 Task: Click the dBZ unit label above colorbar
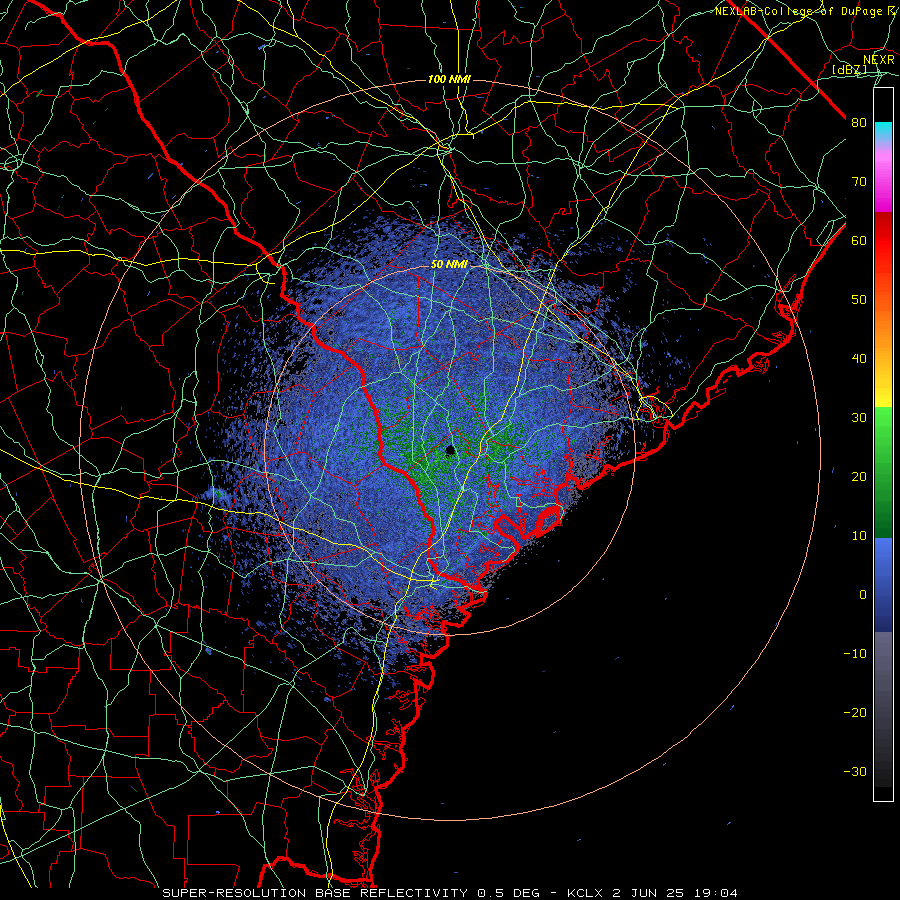(849, 70)
